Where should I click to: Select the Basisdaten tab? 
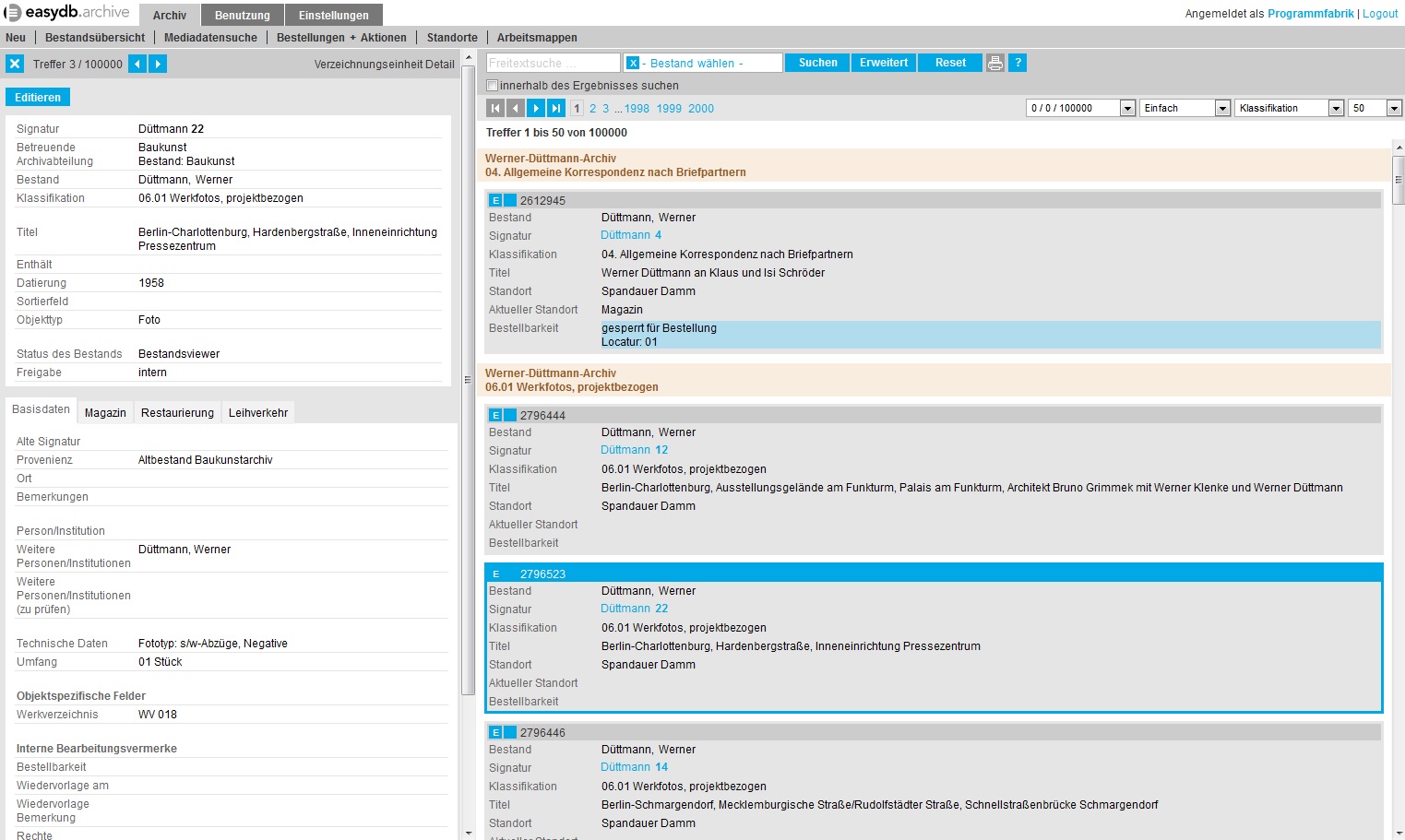pos(41,409)
